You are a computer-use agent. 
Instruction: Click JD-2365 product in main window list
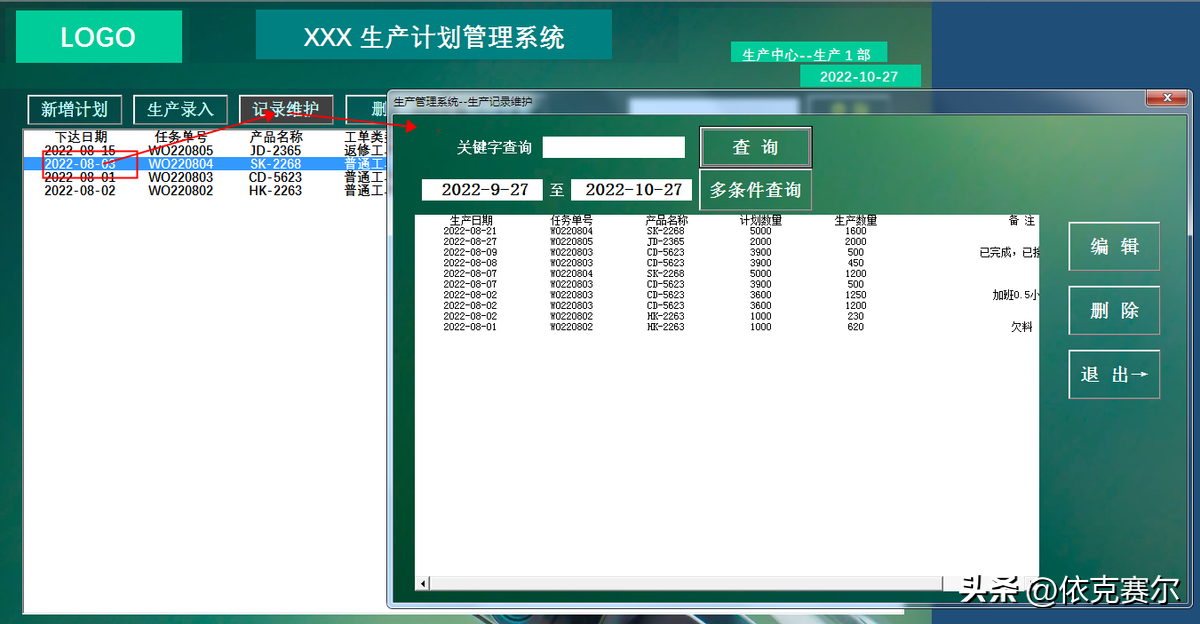[275, 150]
